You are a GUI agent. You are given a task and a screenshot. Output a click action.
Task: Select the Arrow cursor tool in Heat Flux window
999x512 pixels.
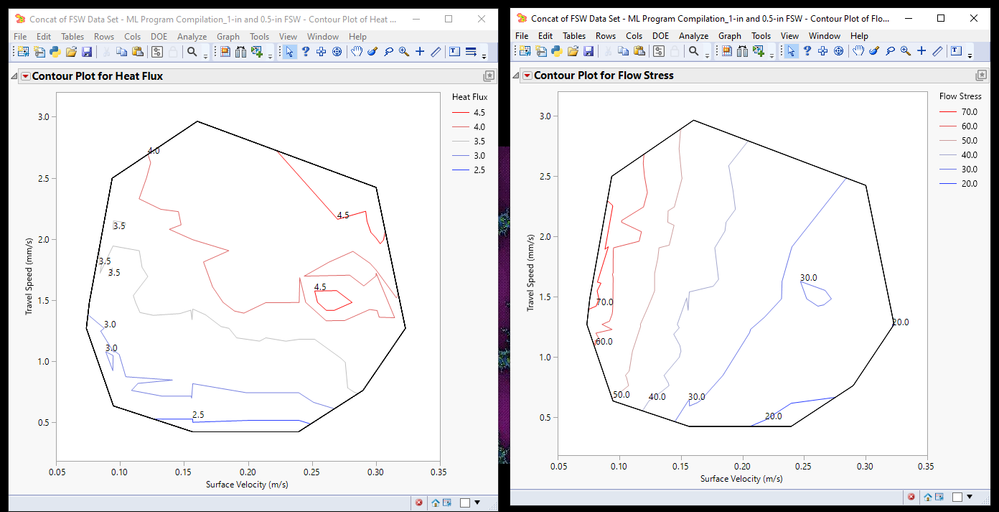pyautogui.click(x=289, y=52)
